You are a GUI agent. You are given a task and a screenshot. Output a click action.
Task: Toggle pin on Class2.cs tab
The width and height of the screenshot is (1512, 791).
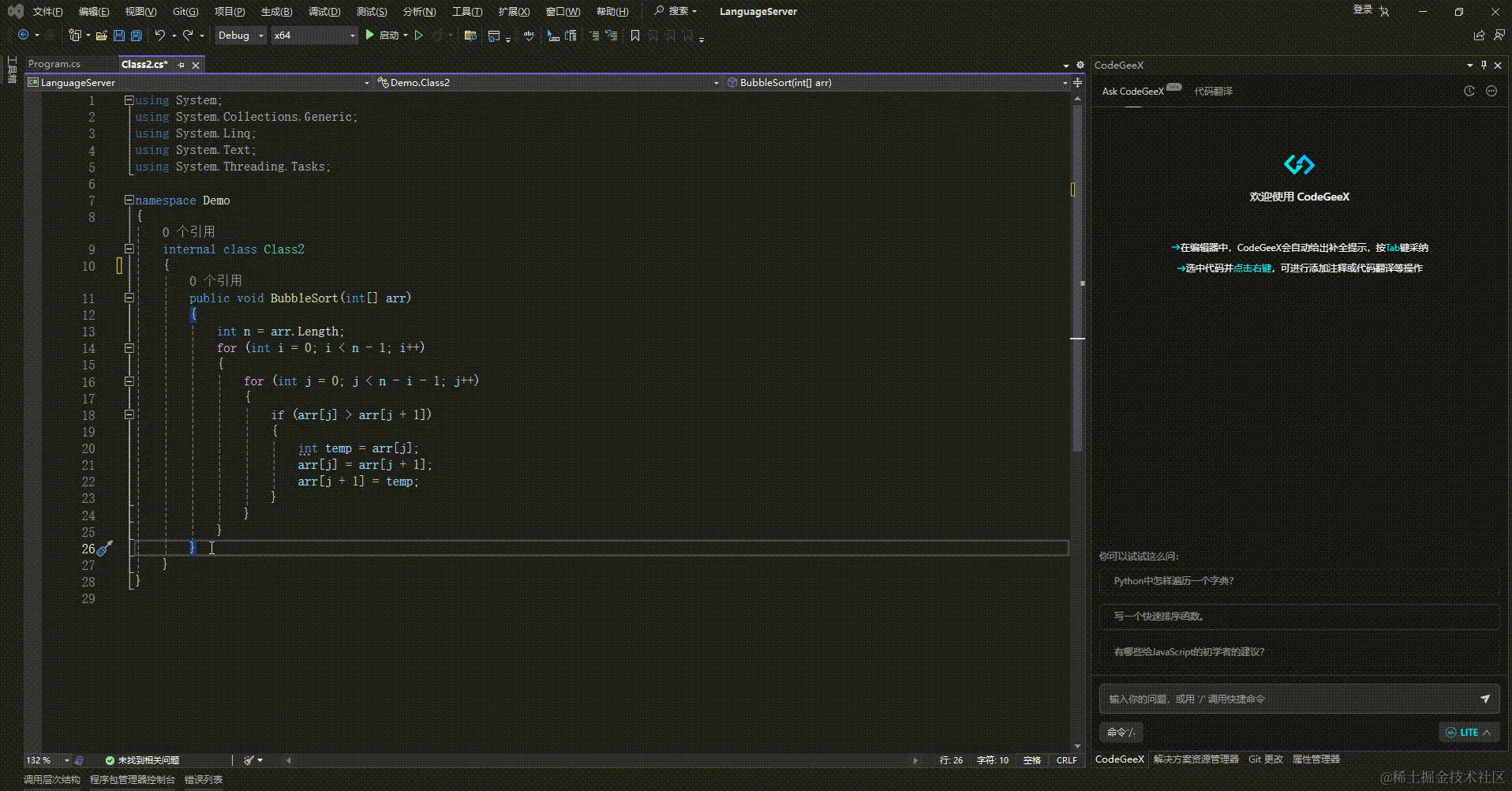point(181,65)
